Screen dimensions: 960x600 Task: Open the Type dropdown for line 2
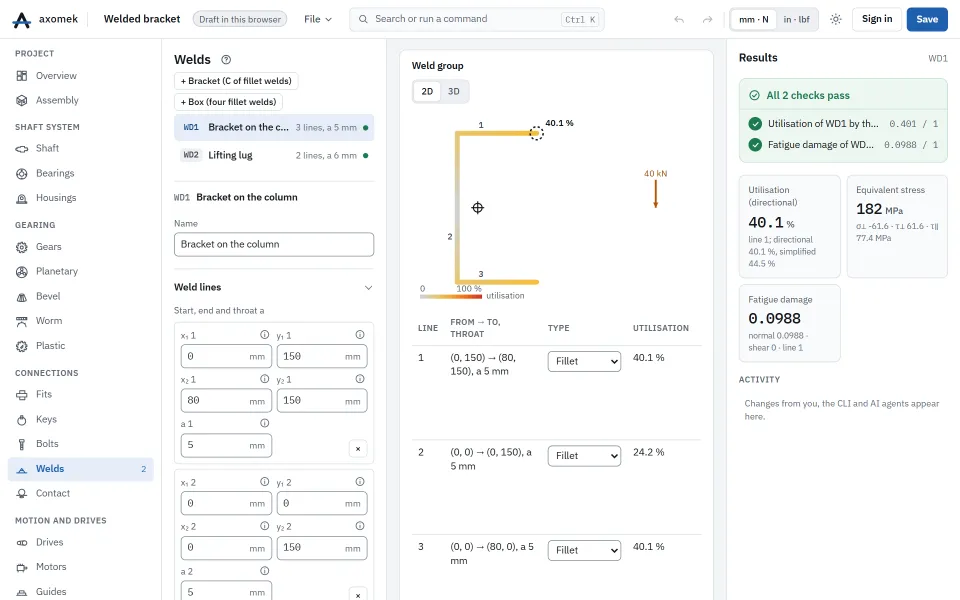coord(584,456)
